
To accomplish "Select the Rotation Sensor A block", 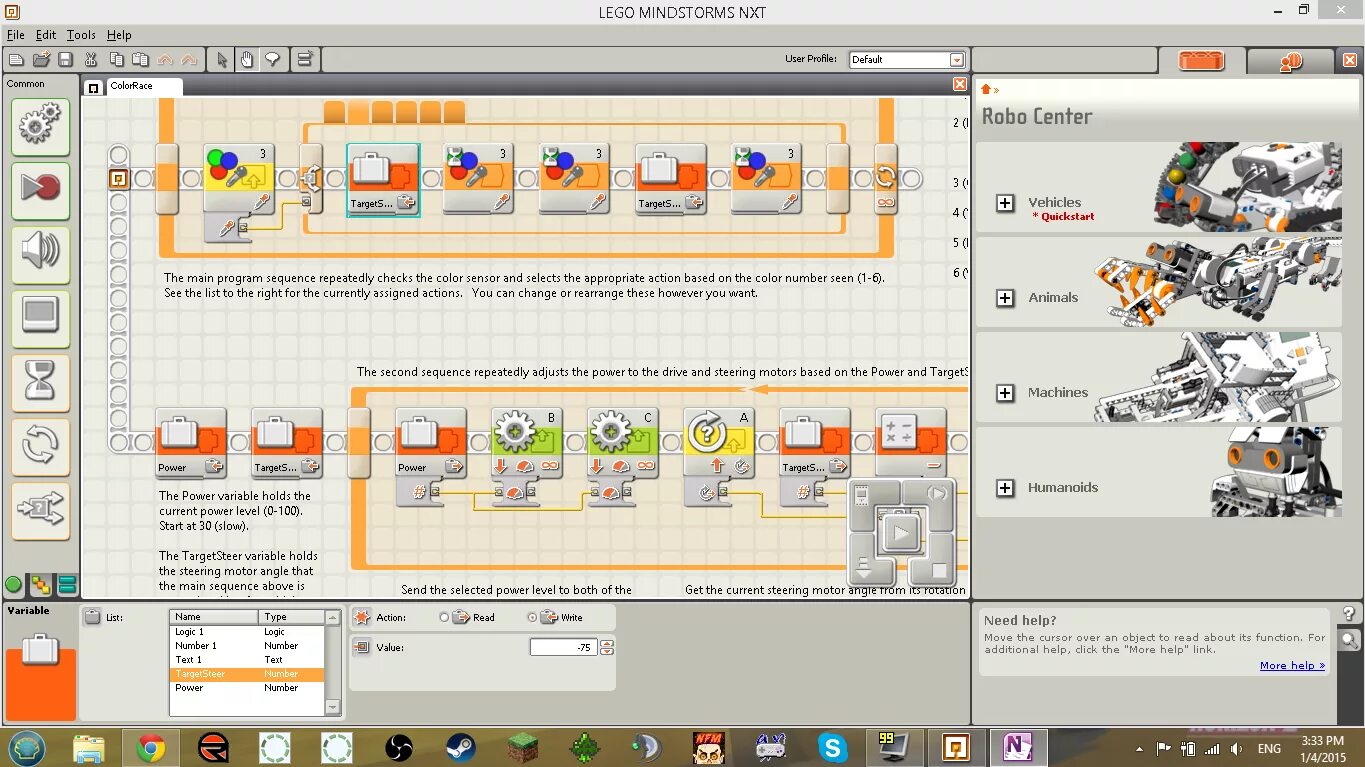I will click(x=719, y=445).
